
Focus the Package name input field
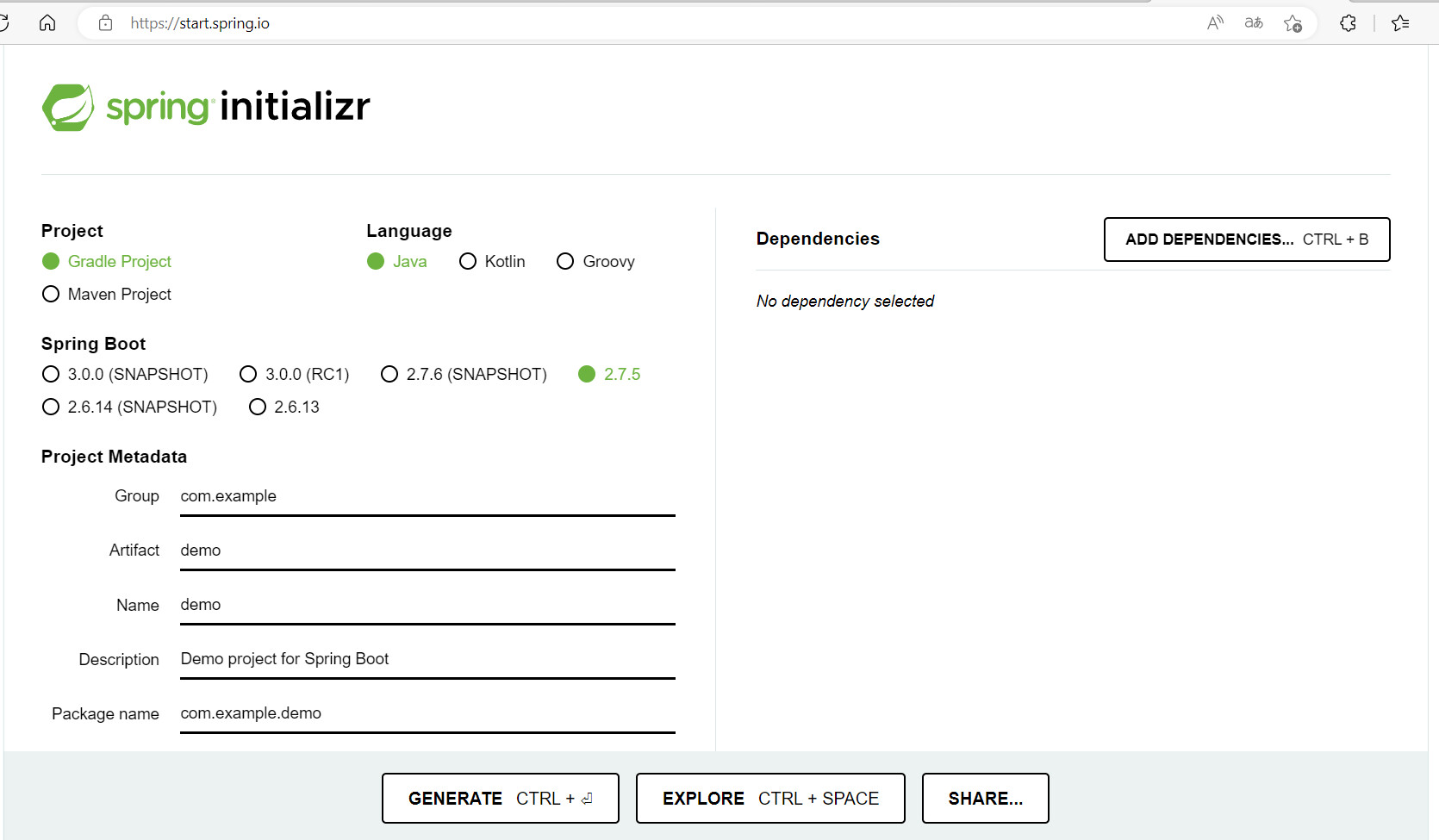(x=427, y=714)
